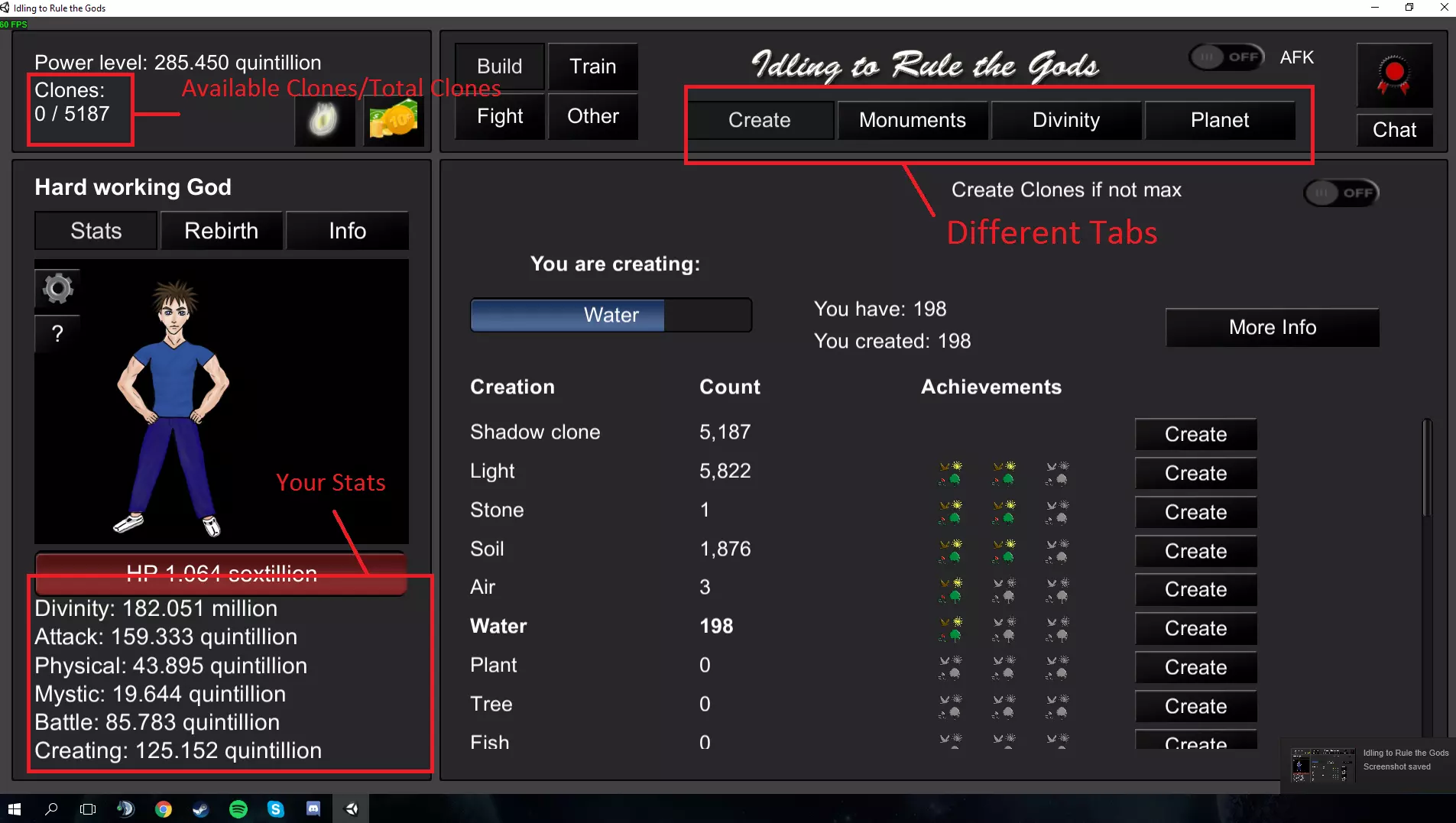Viewport: 1456px width, 823px height.
Task: Open Spotify from the taskbar
Action: click(238, 809)
